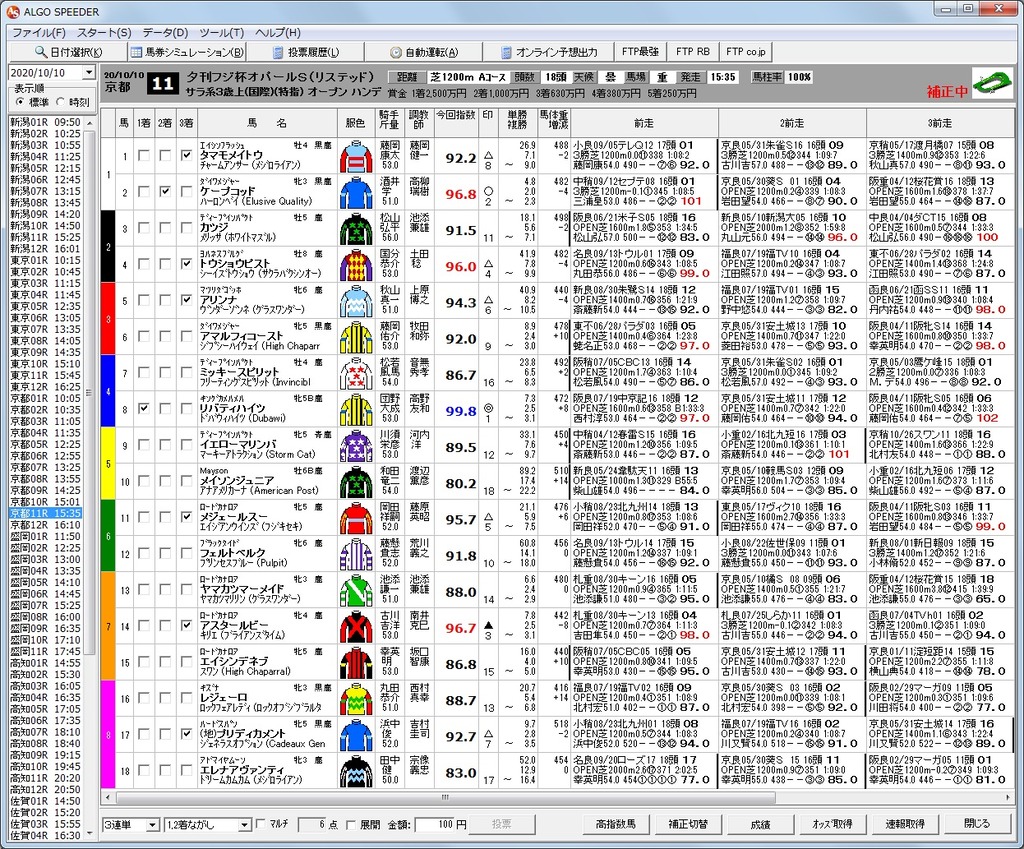The image size is (1024, 849).
Task: Open 馬券シミュレーション toolbar button
Action: click(187, 52)
